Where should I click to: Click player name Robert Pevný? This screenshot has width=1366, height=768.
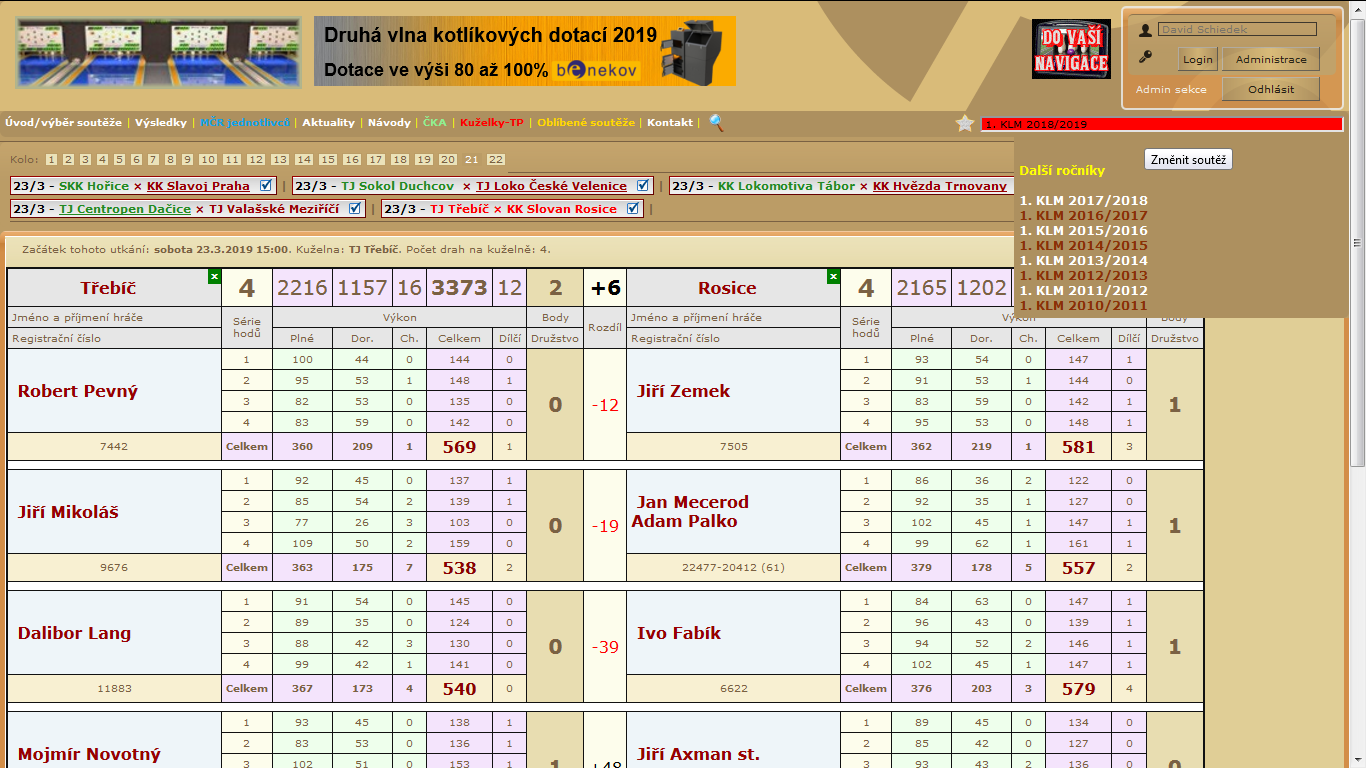pyautogui.click(x=78, y=391)
